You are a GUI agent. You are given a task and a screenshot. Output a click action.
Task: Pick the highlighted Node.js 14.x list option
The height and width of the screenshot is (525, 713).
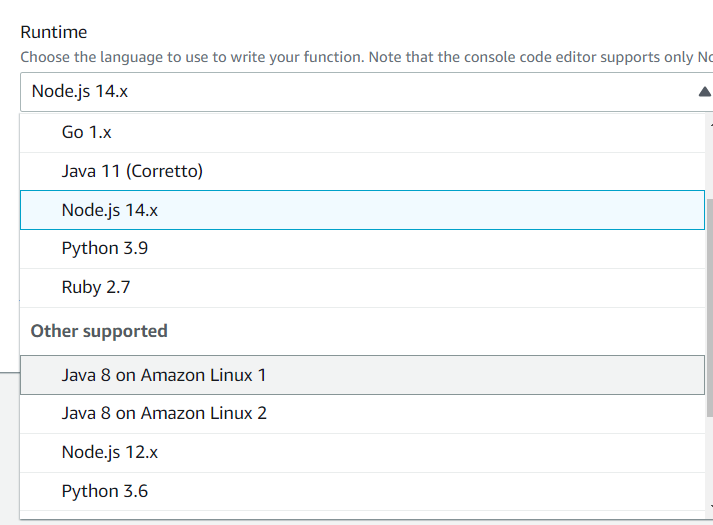click(110, 210)
